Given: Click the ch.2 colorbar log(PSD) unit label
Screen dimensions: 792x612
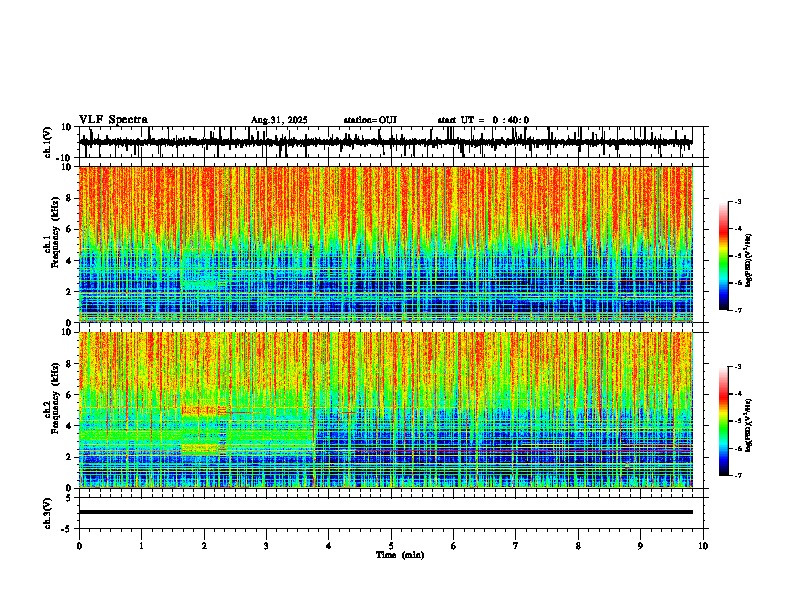Looking at the screenshot, I should [x=748, y=425].
